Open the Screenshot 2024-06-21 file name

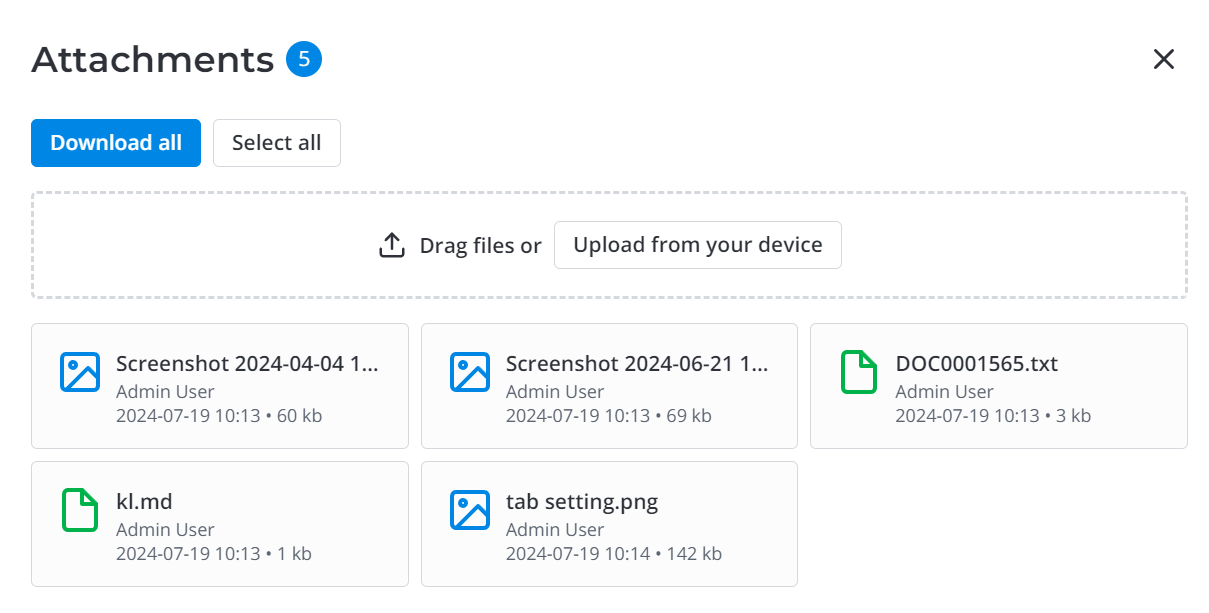(x=637, y=364)
